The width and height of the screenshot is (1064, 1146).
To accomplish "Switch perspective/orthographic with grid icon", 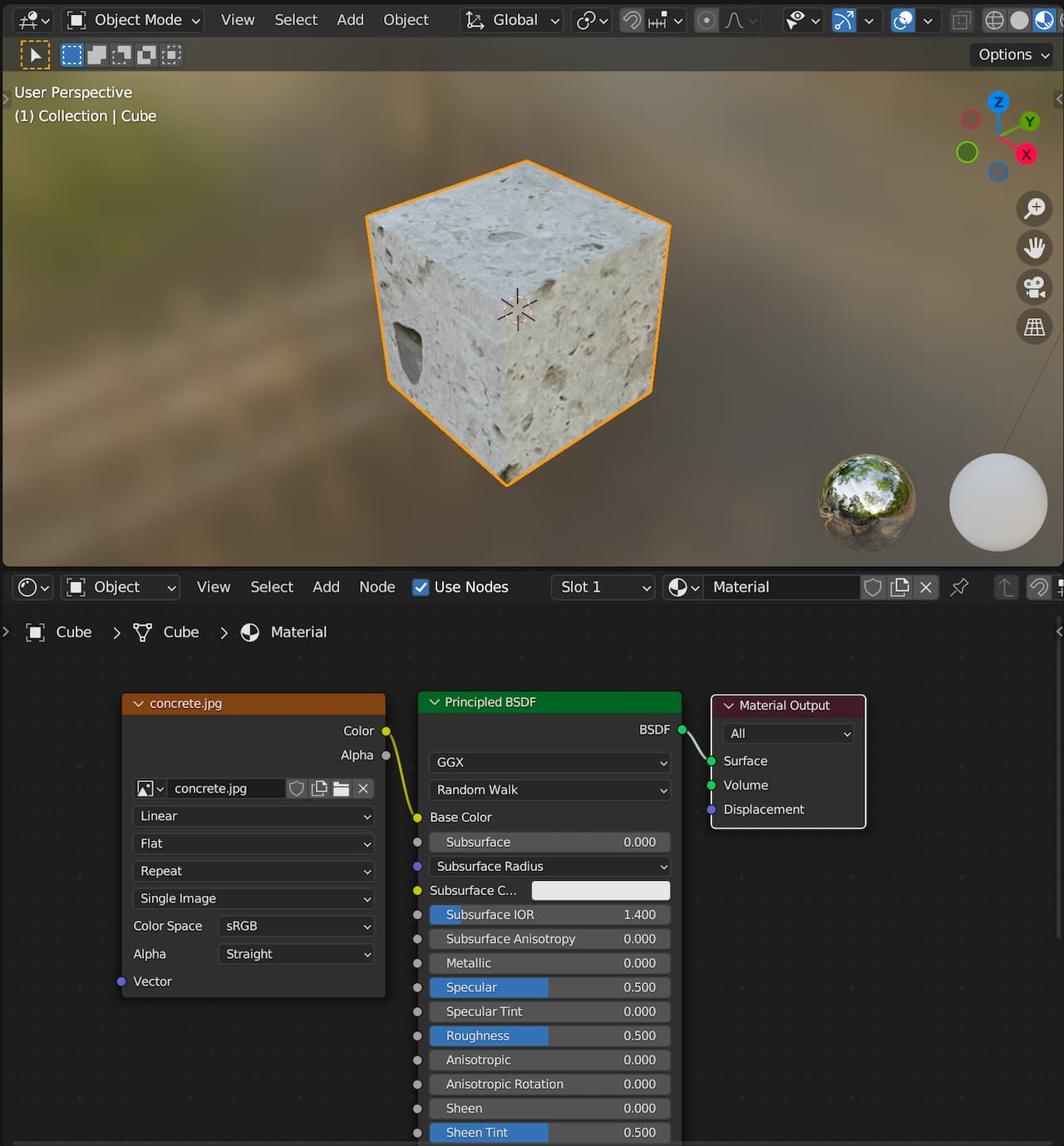I will [1034, 327].
